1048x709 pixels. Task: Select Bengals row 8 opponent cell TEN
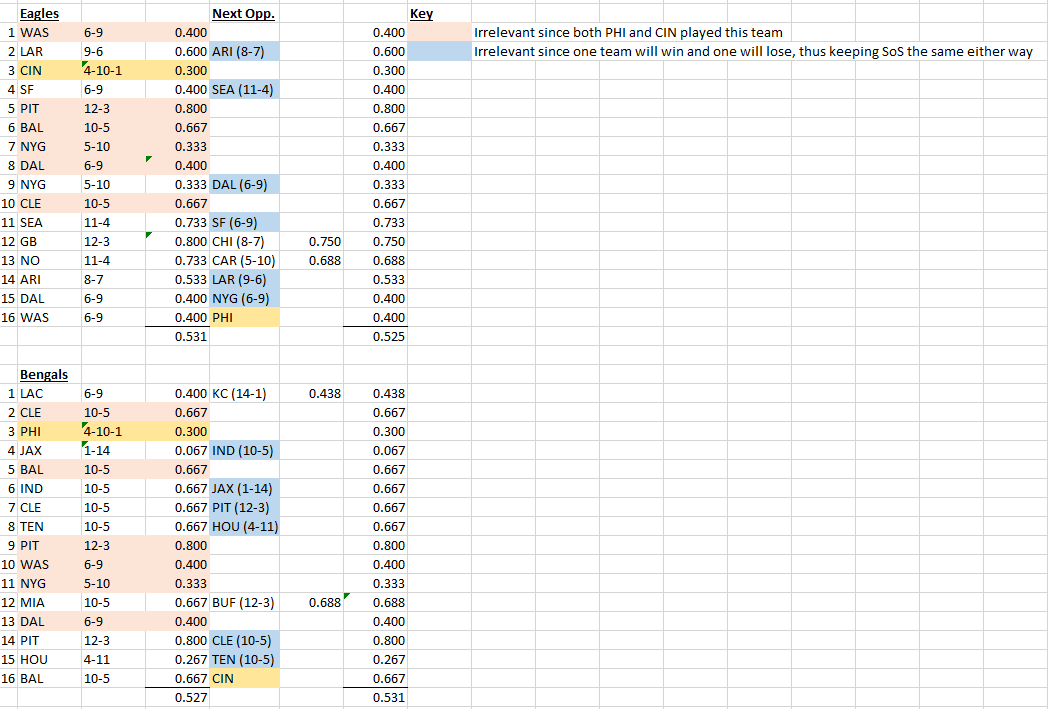tap(49, 527)
